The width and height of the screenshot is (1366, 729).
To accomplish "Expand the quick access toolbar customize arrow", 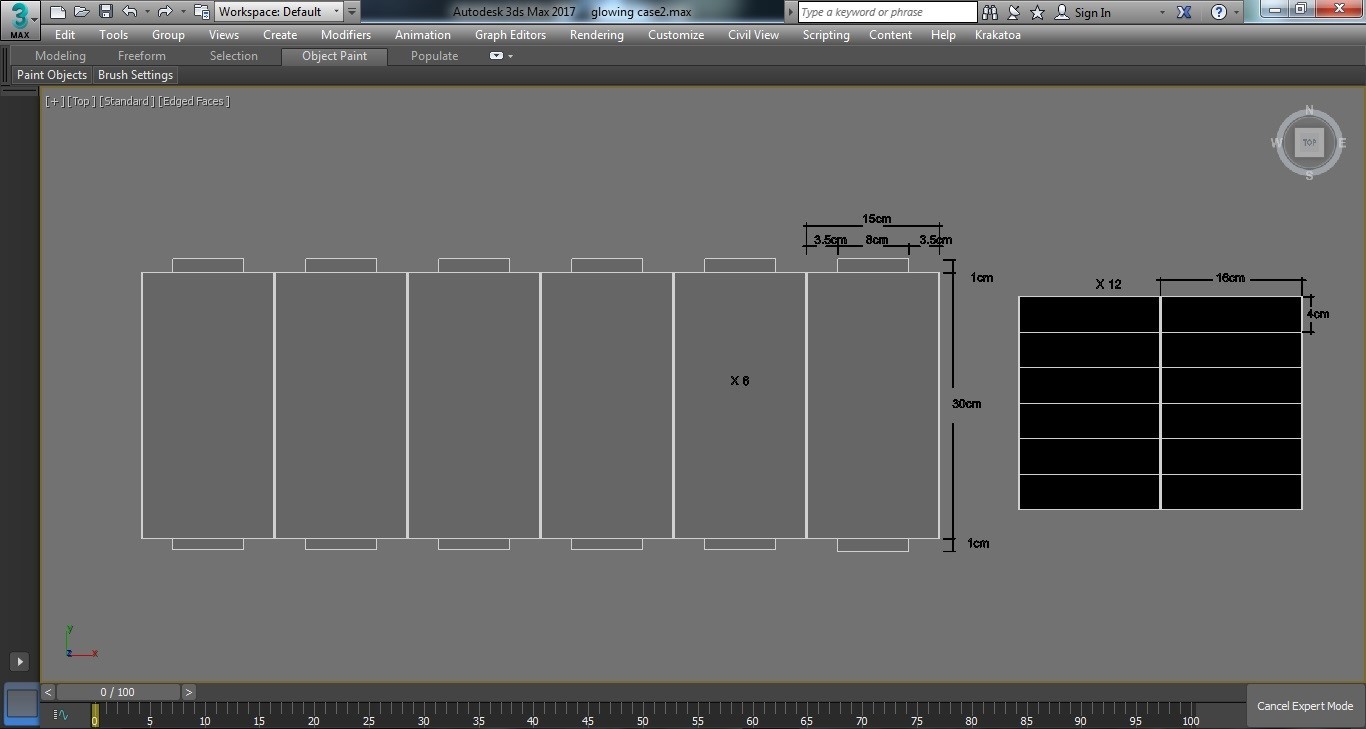I will point(352,12).
